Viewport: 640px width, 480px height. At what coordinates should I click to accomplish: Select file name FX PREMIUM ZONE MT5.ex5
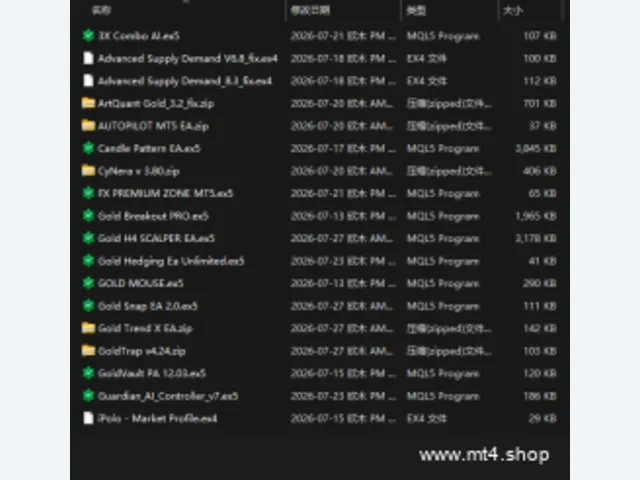coord(165,193)
